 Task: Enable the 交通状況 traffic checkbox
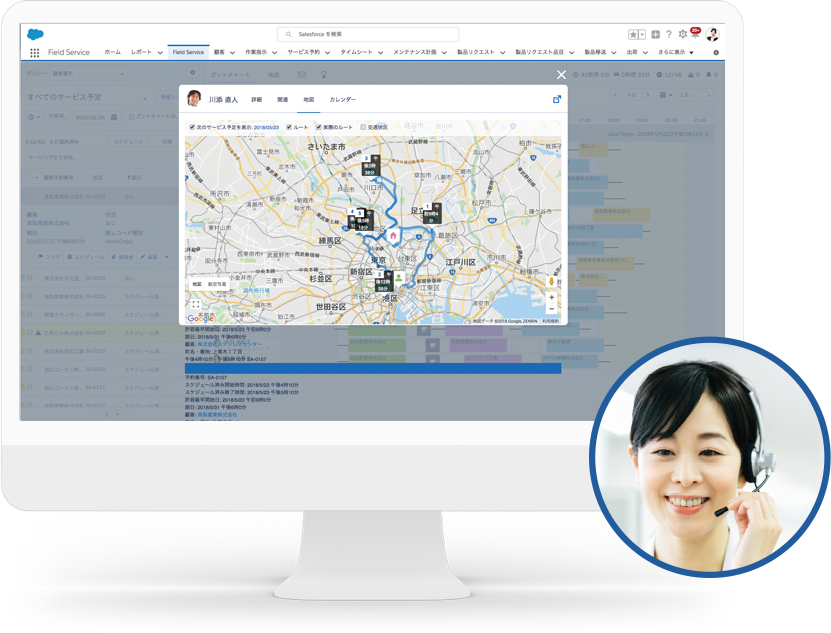[x=363, y=127]
